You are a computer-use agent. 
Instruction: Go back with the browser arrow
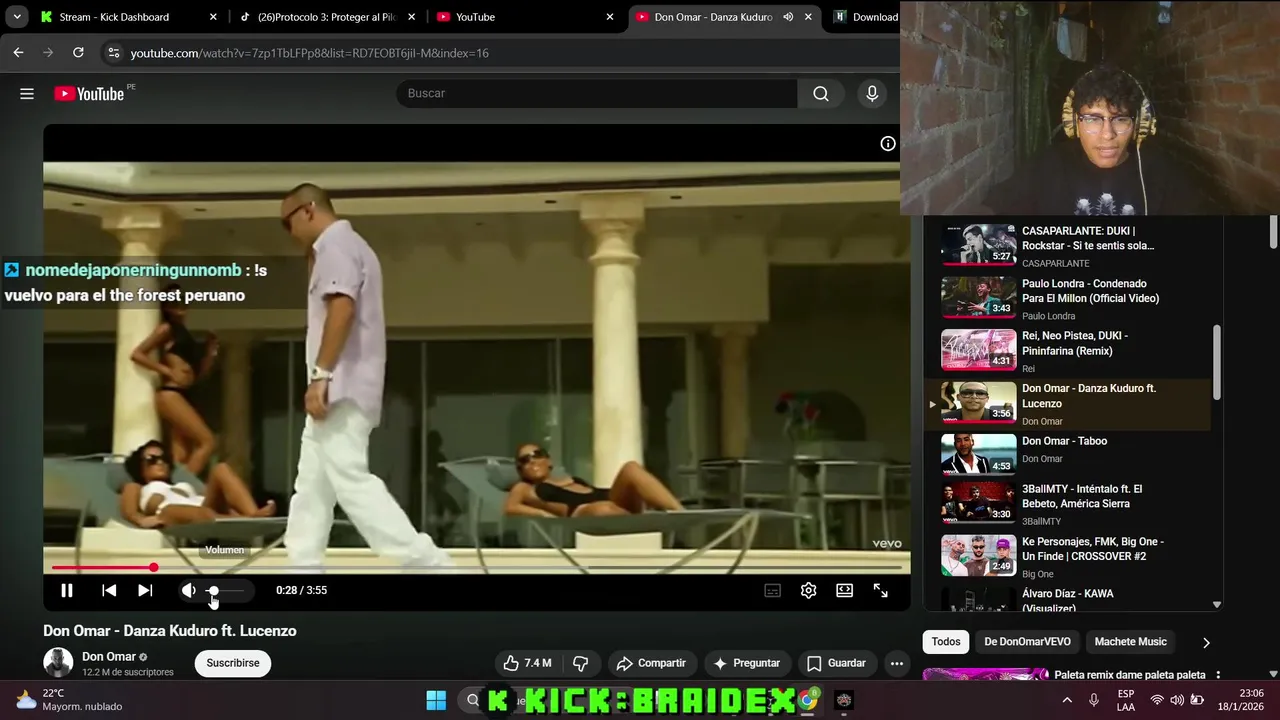[x=18, y=53]
